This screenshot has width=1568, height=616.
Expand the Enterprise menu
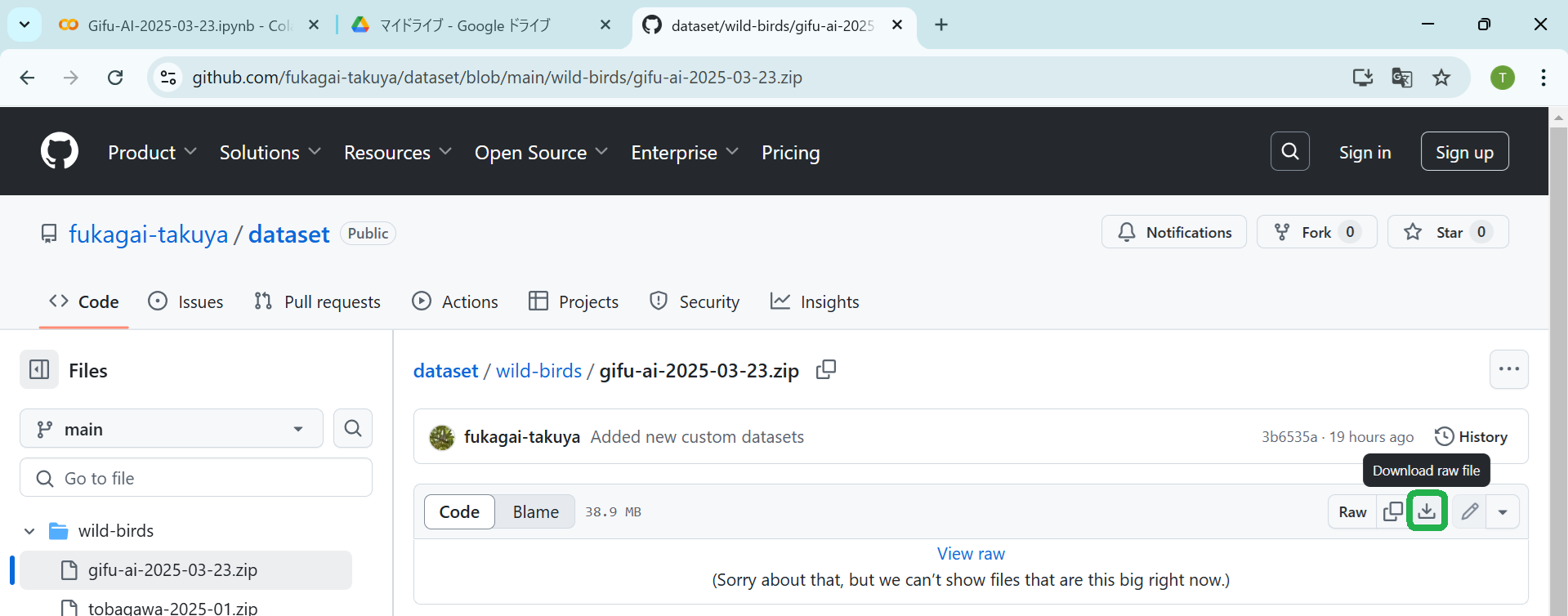(x=685, y=152)
